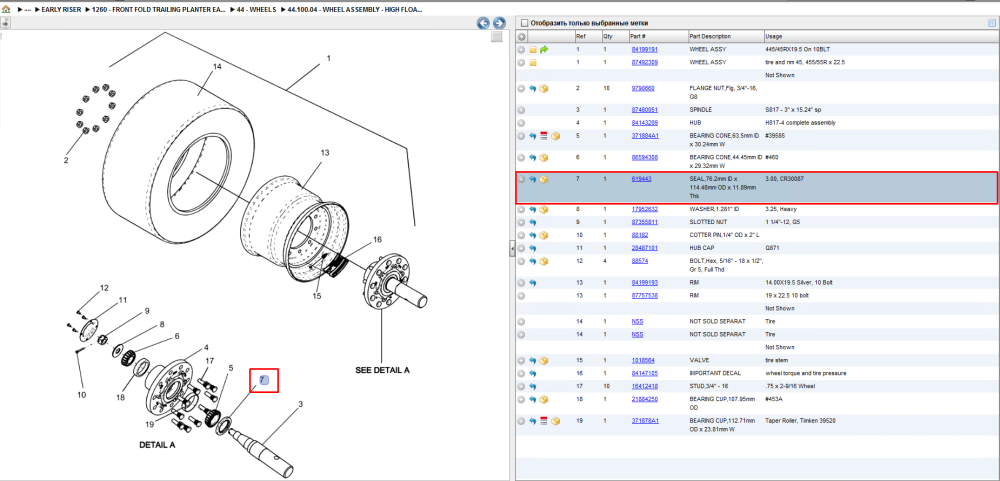Open the EARLY RISER breadcrumb
The image size is (1000, 481).
pyautogui.click(x=61, y=10)
